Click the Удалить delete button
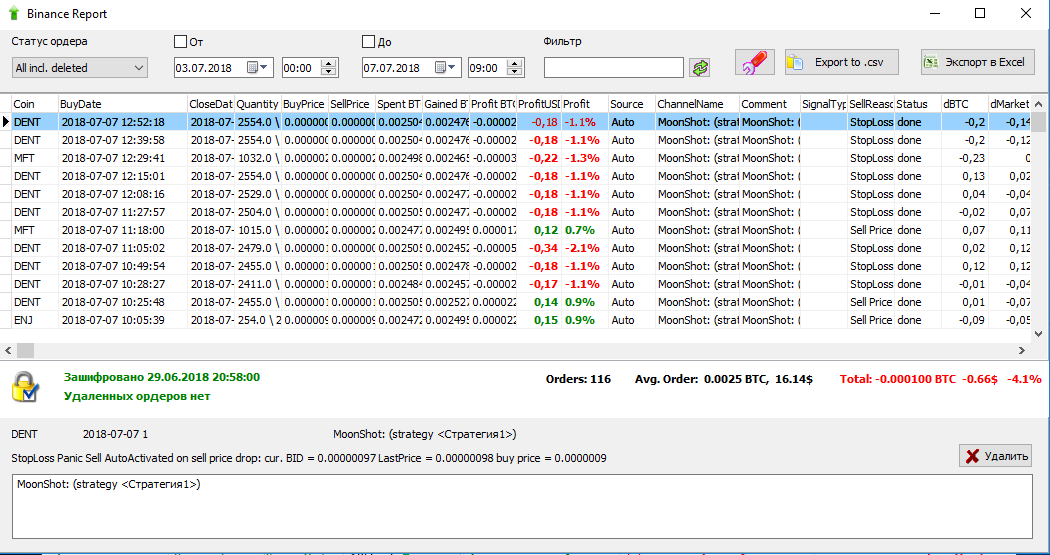This screenshot has width=1050, height=555. 996,457
